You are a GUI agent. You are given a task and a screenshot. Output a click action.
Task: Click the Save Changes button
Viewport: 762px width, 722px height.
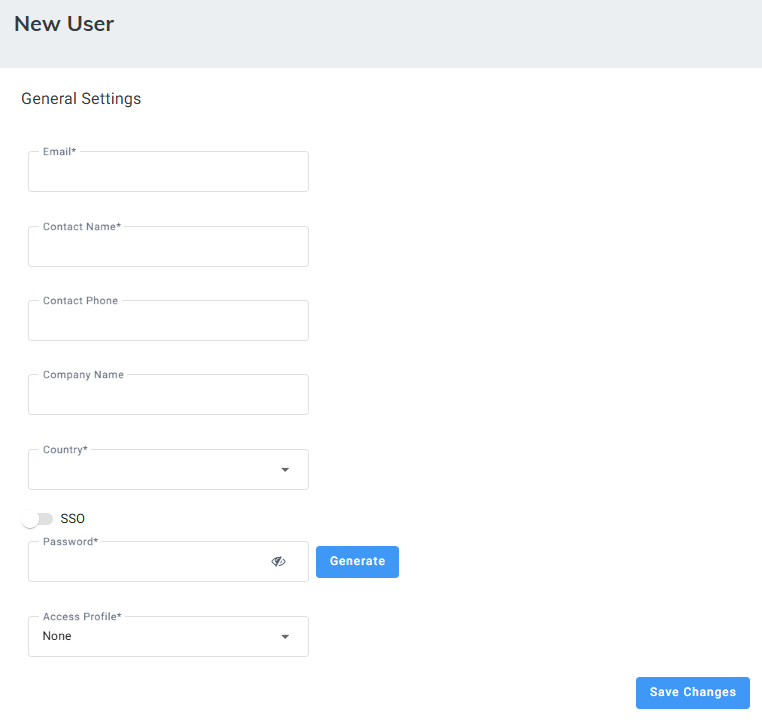click(x=692, y=692)
